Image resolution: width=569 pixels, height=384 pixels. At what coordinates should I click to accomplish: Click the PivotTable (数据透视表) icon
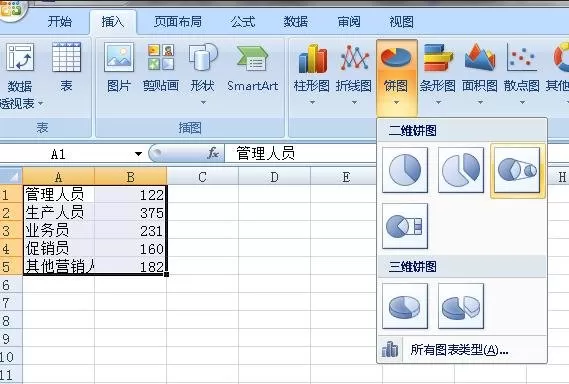[20, 57]
